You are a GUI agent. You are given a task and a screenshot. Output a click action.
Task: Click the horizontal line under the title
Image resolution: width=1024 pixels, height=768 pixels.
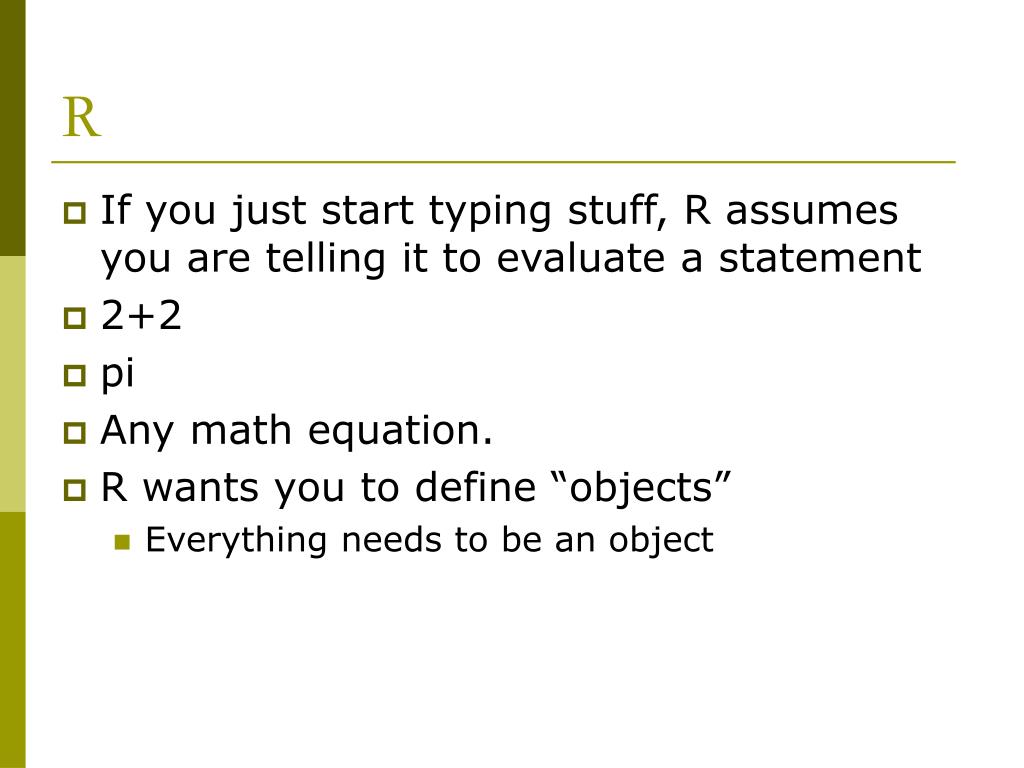[x=504, y=161]
